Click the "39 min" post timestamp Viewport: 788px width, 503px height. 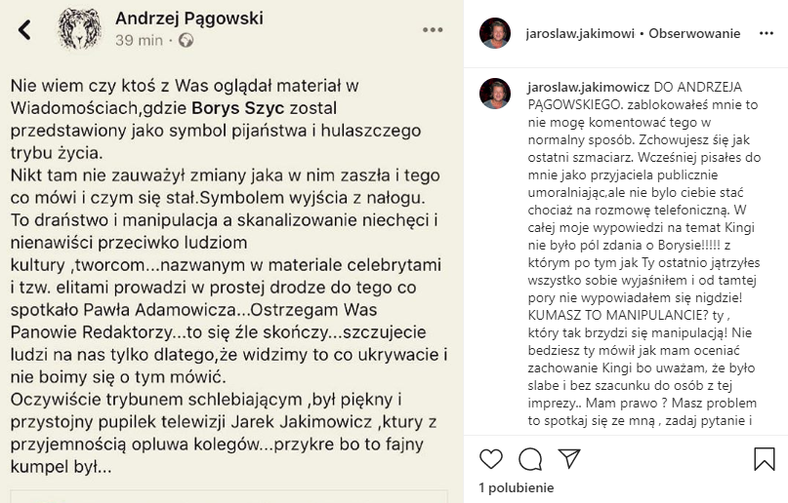pyautogui.click(x=138, y=41)
